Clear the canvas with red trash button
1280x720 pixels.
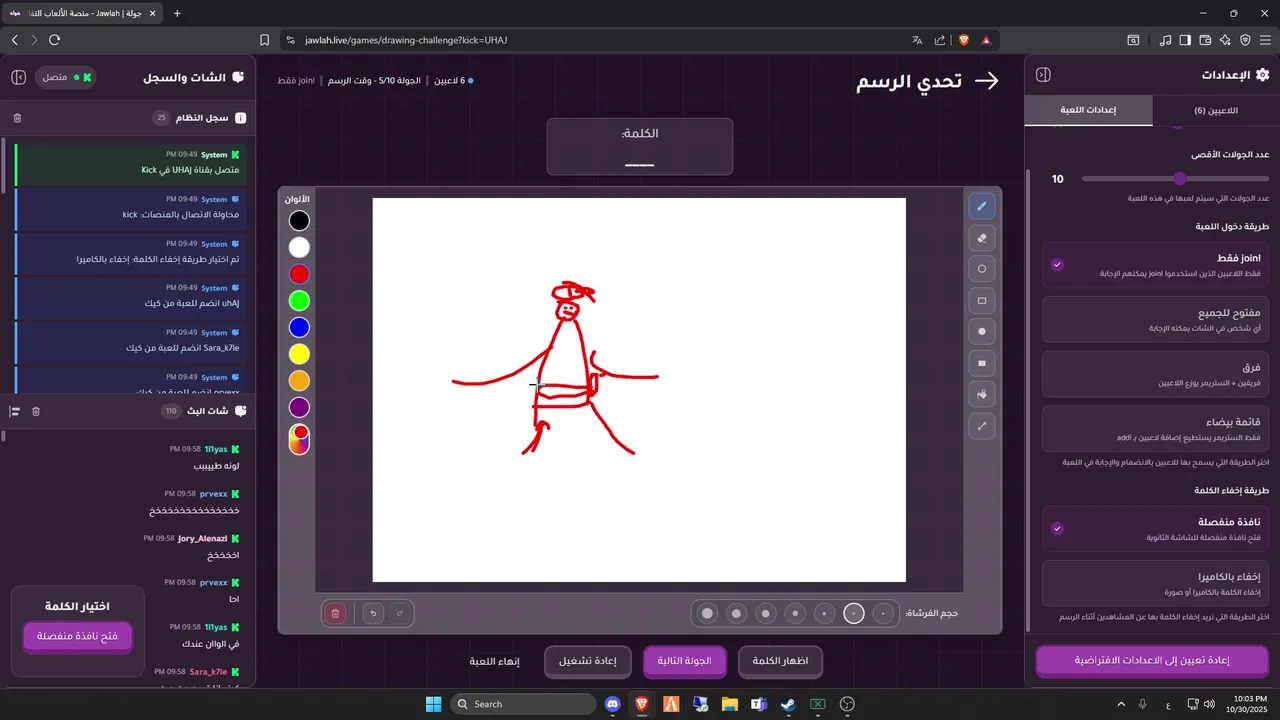(336, 613)
